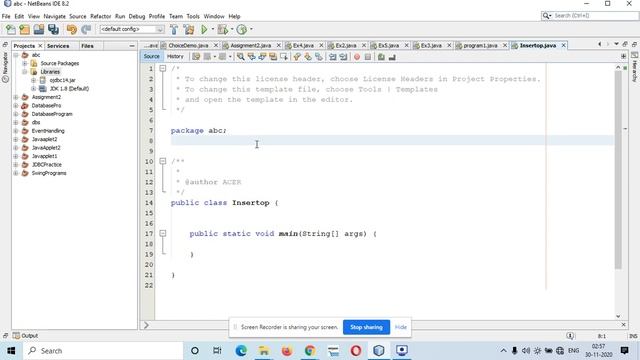The image size is (640, 360).
Task: Click the Comment icon in editor toolbar
Action: click(381, 57)
